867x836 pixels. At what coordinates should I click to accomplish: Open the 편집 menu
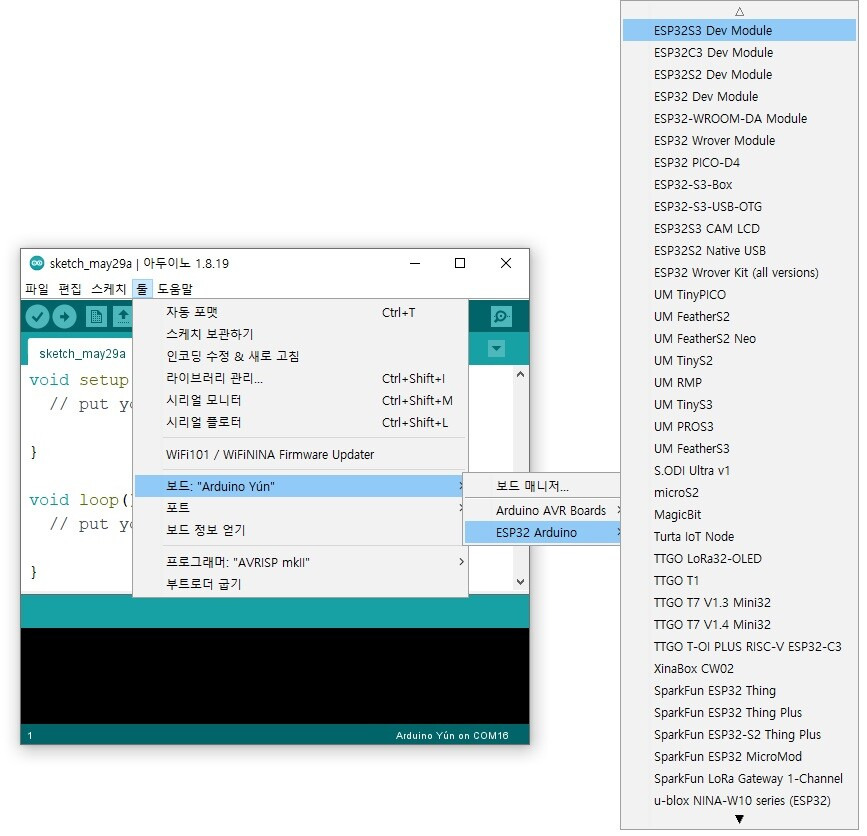tap(70, 289)
